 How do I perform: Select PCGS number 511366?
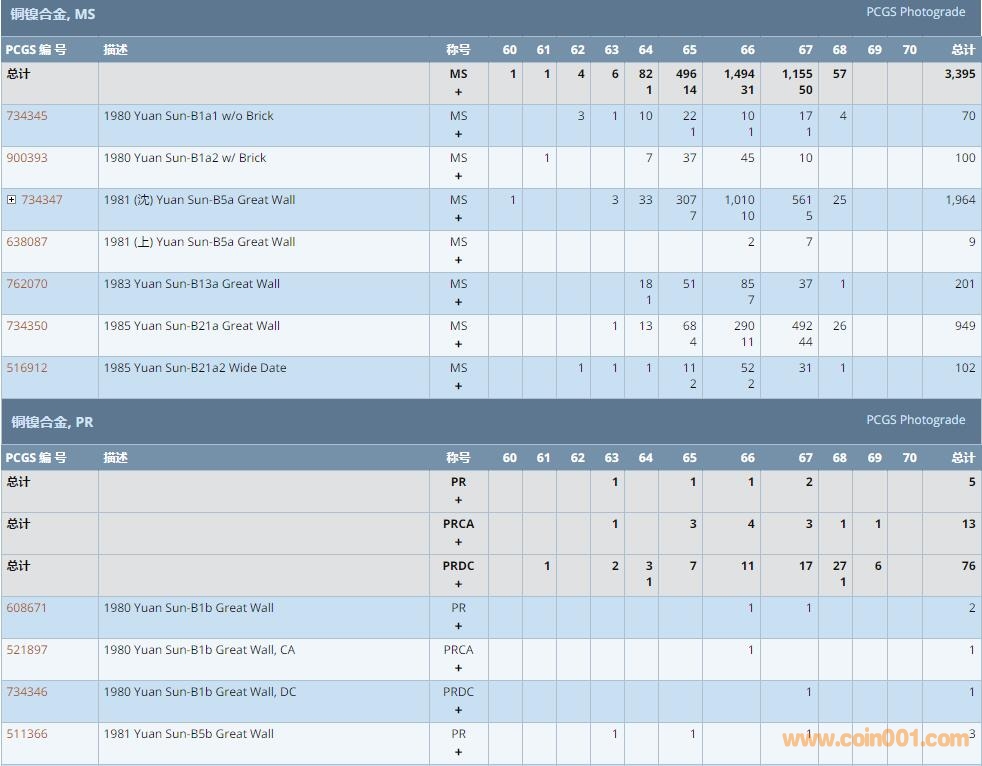click(x=27, y=734)
